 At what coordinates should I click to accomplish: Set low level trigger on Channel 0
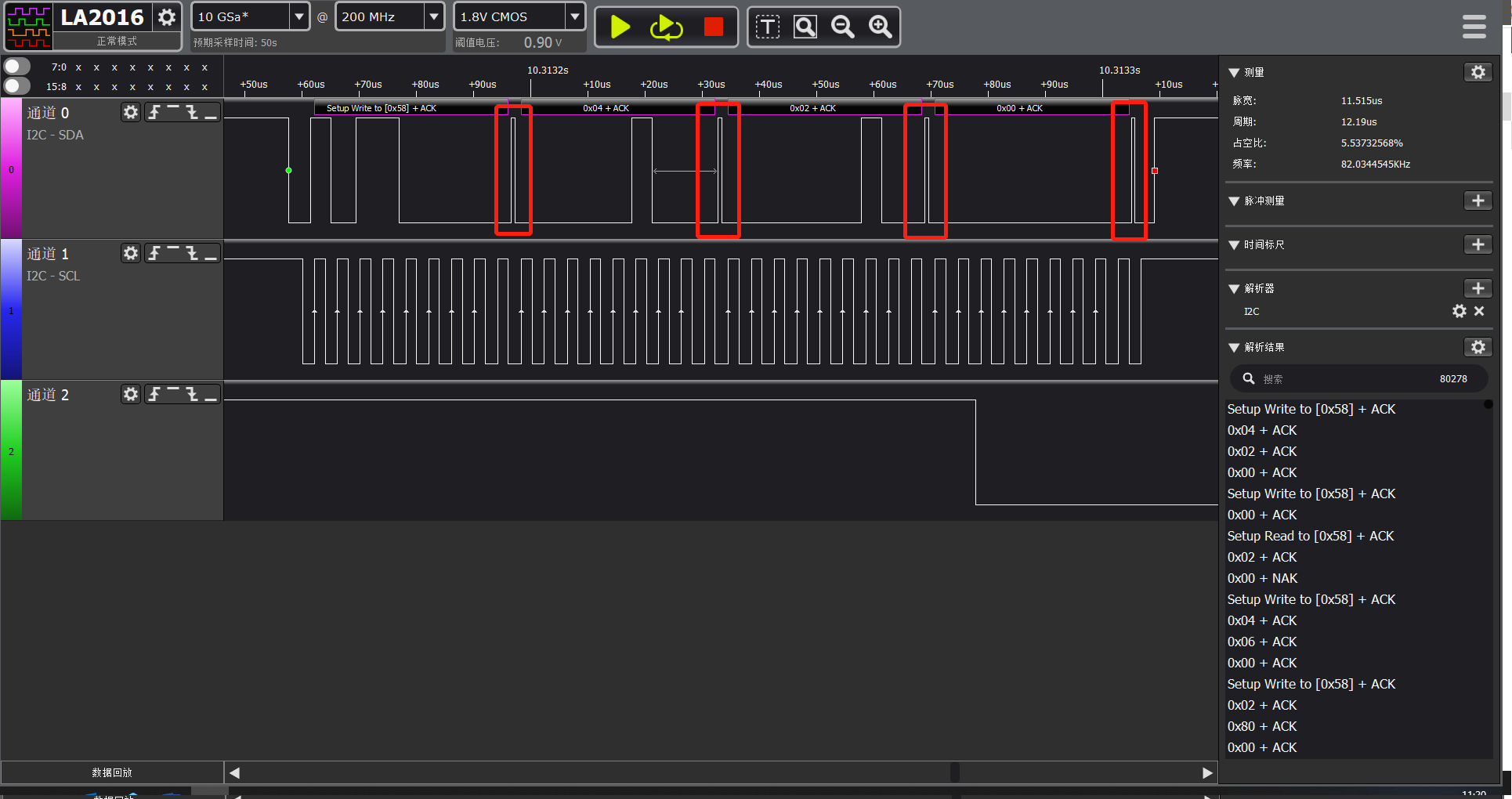pyautogui.click(x=211, y=112)
